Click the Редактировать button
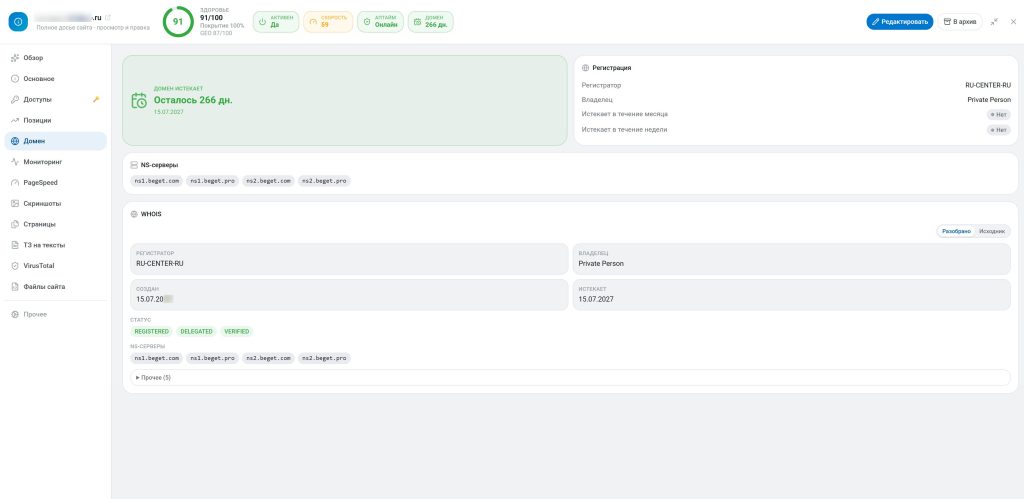Screen dimensions: 1024x499 [899, 22]
